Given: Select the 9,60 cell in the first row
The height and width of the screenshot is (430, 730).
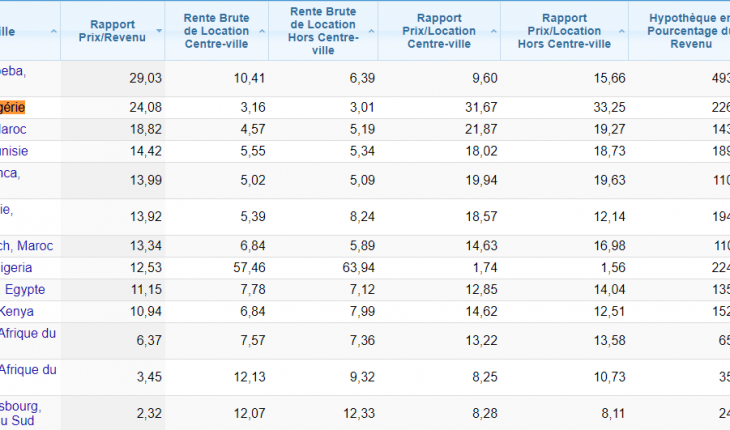Looking at the screenshot, I should pos(485,78).
